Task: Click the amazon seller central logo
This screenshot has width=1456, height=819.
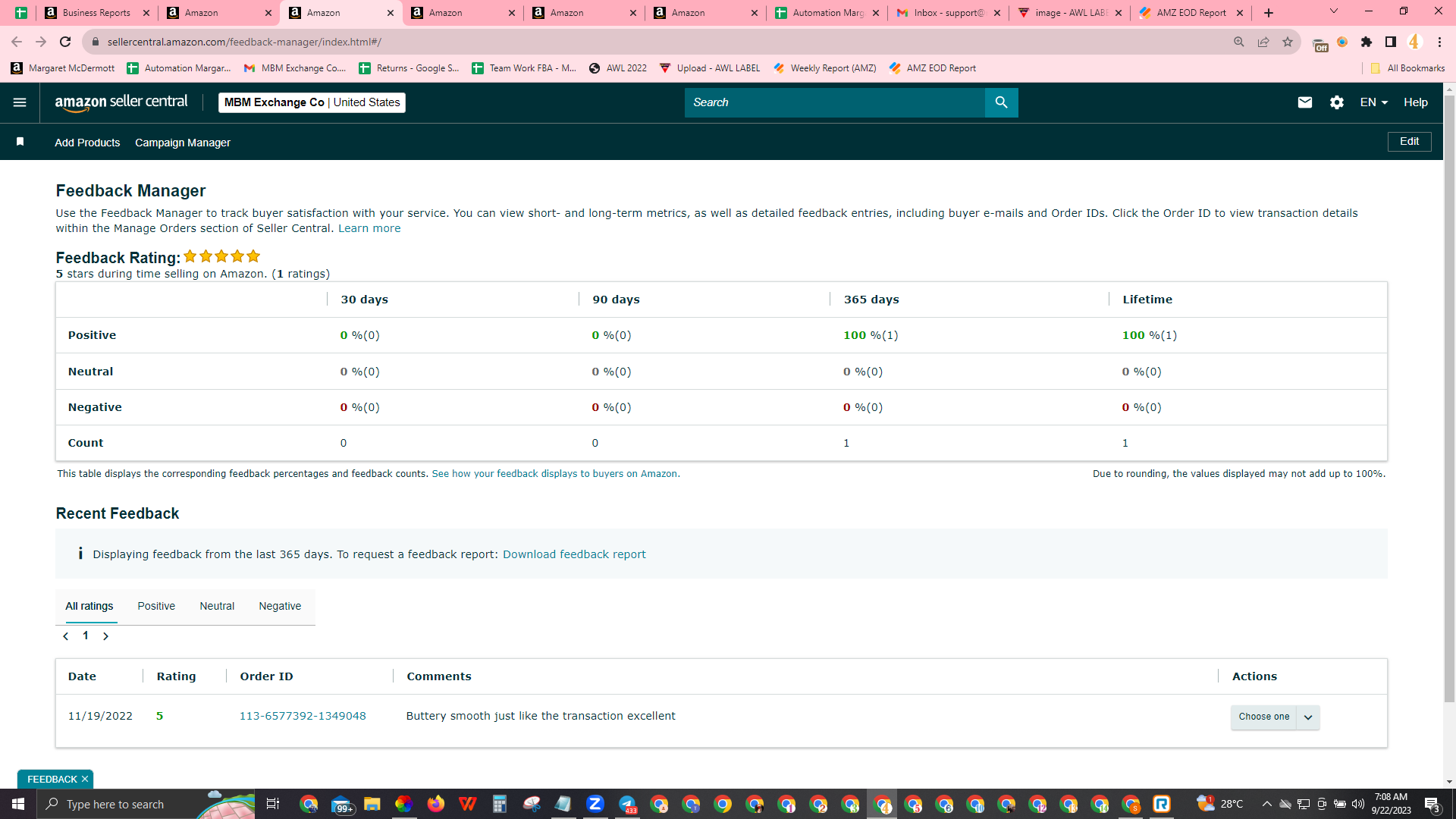Action: pyautogui.click(x=121, y=102)
